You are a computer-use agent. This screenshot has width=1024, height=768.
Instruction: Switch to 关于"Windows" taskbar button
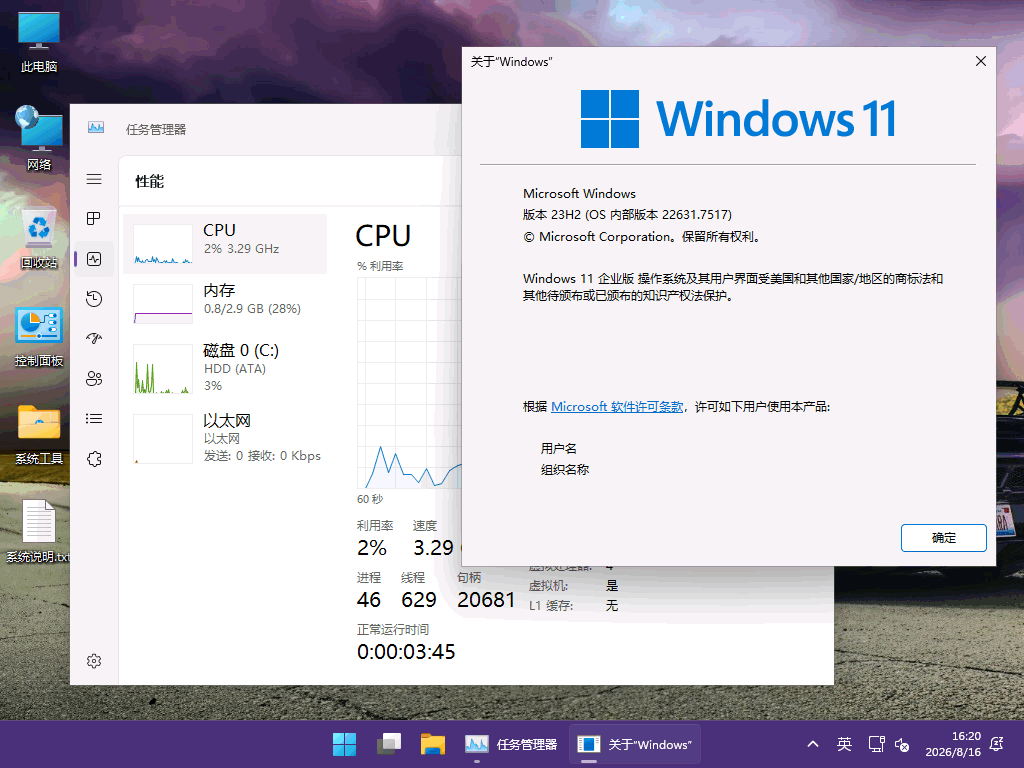635,744
